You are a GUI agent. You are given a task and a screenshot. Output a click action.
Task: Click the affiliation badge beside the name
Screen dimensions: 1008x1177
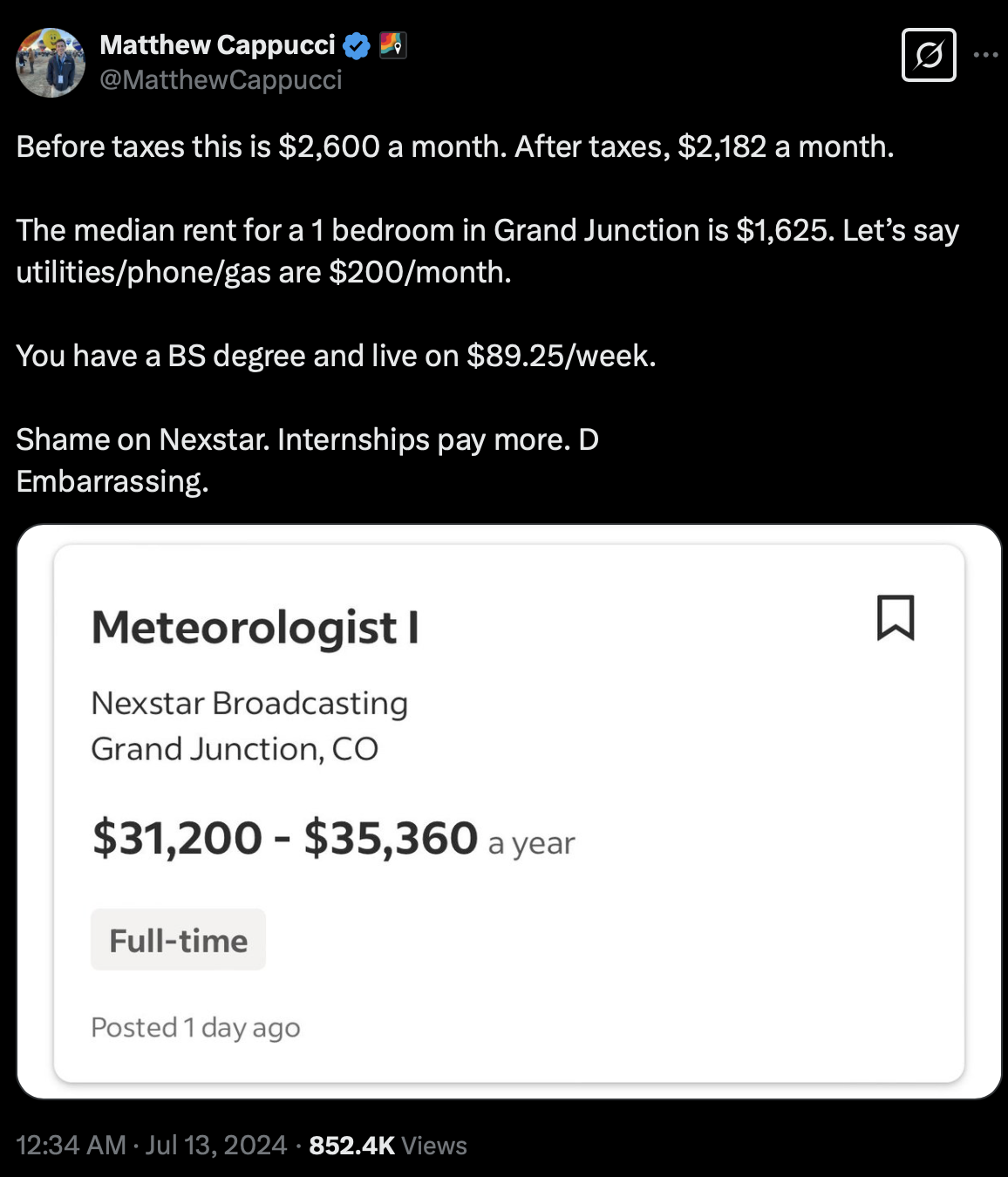point(392,44)
